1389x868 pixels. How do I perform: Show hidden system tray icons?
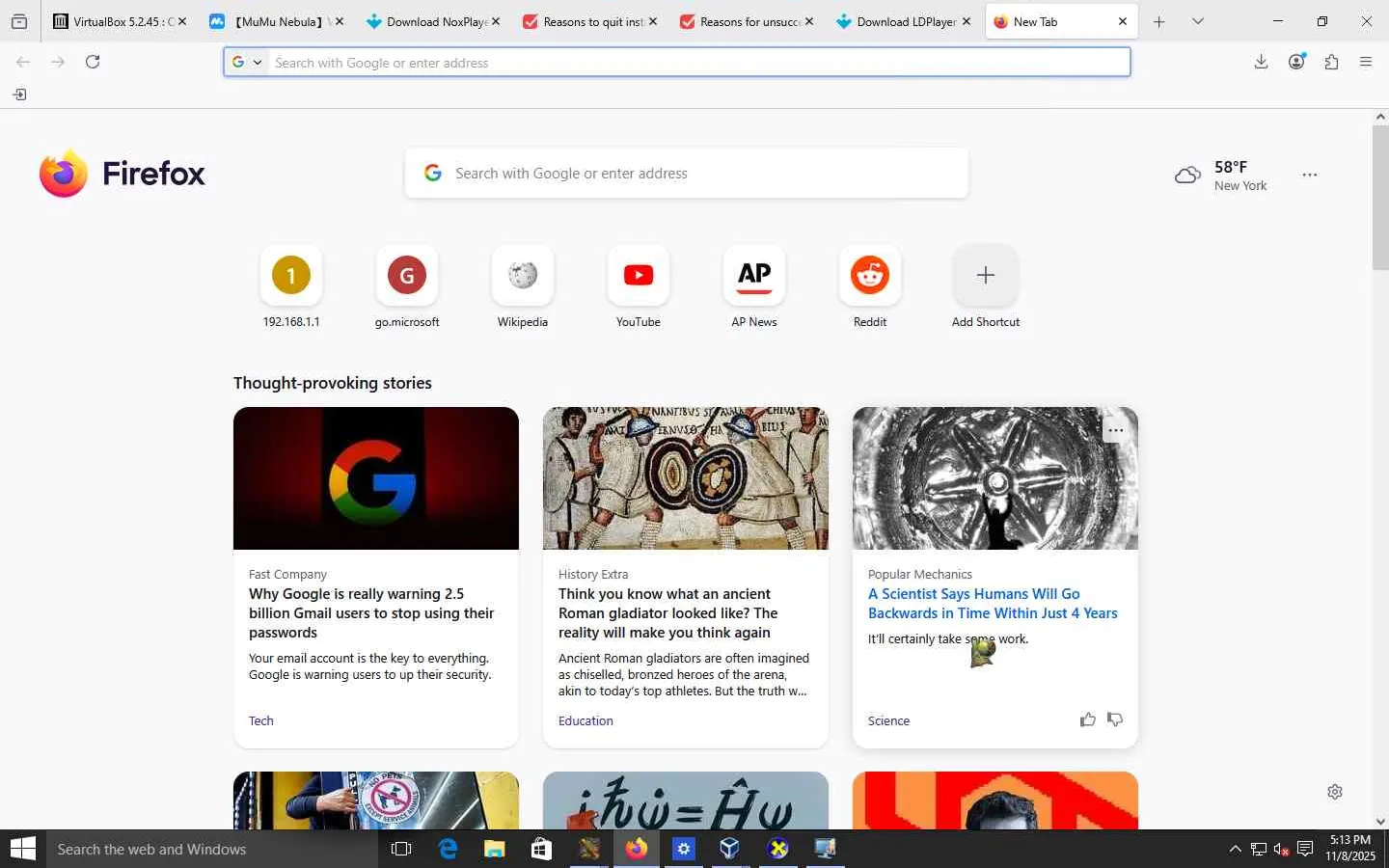pyautogui.click(x=1235, y=849)
